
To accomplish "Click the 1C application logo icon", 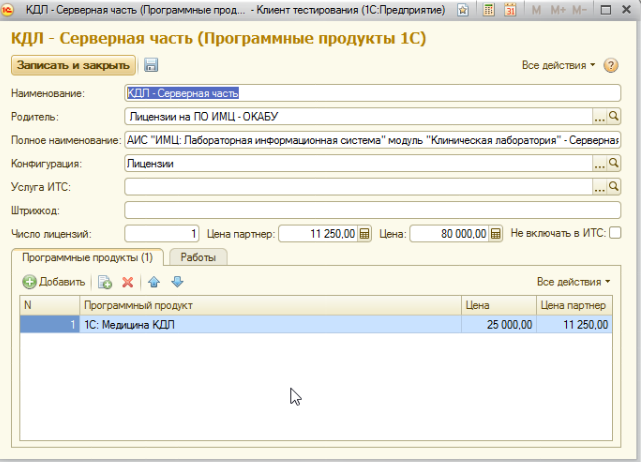I will [x=7, y=10].
